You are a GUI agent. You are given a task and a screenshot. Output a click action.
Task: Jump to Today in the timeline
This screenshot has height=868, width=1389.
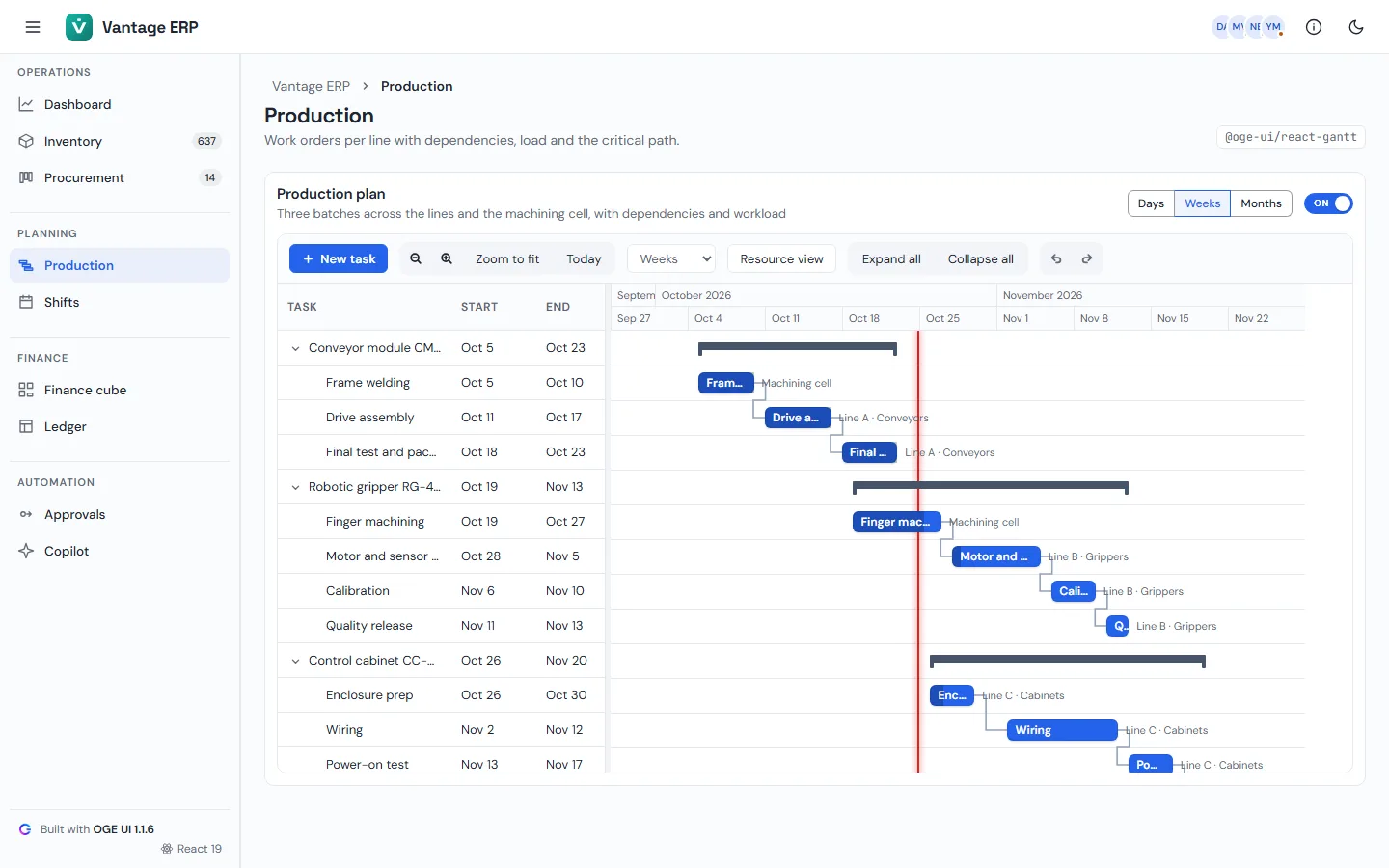(584, 258)
